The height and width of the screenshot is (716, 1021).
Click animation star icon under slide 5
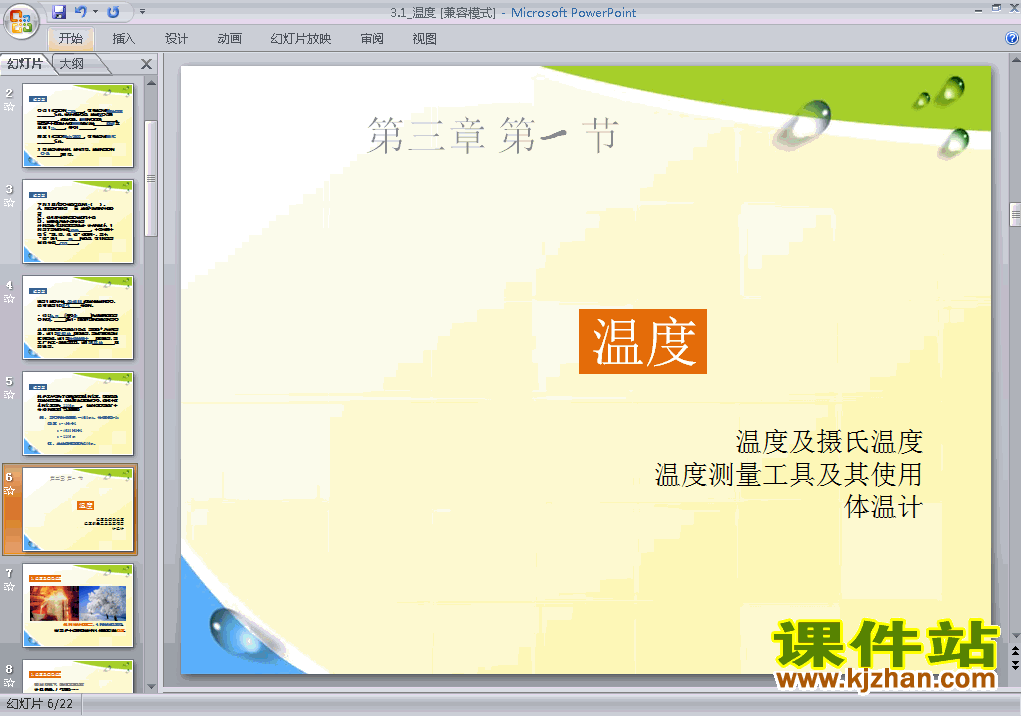[9, 394]
